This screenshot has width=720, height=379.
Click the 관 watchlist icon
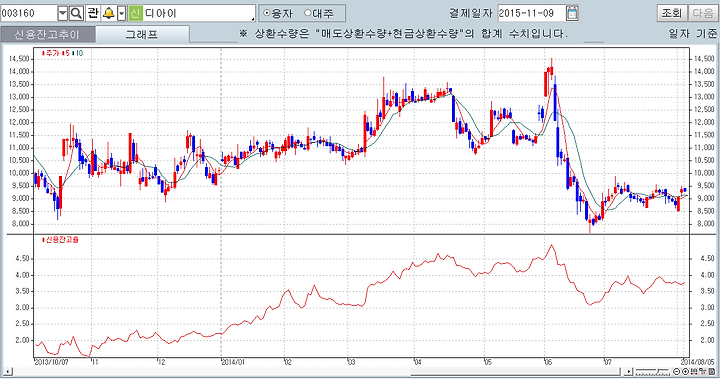pyautogui.click(x=92, y=13)
